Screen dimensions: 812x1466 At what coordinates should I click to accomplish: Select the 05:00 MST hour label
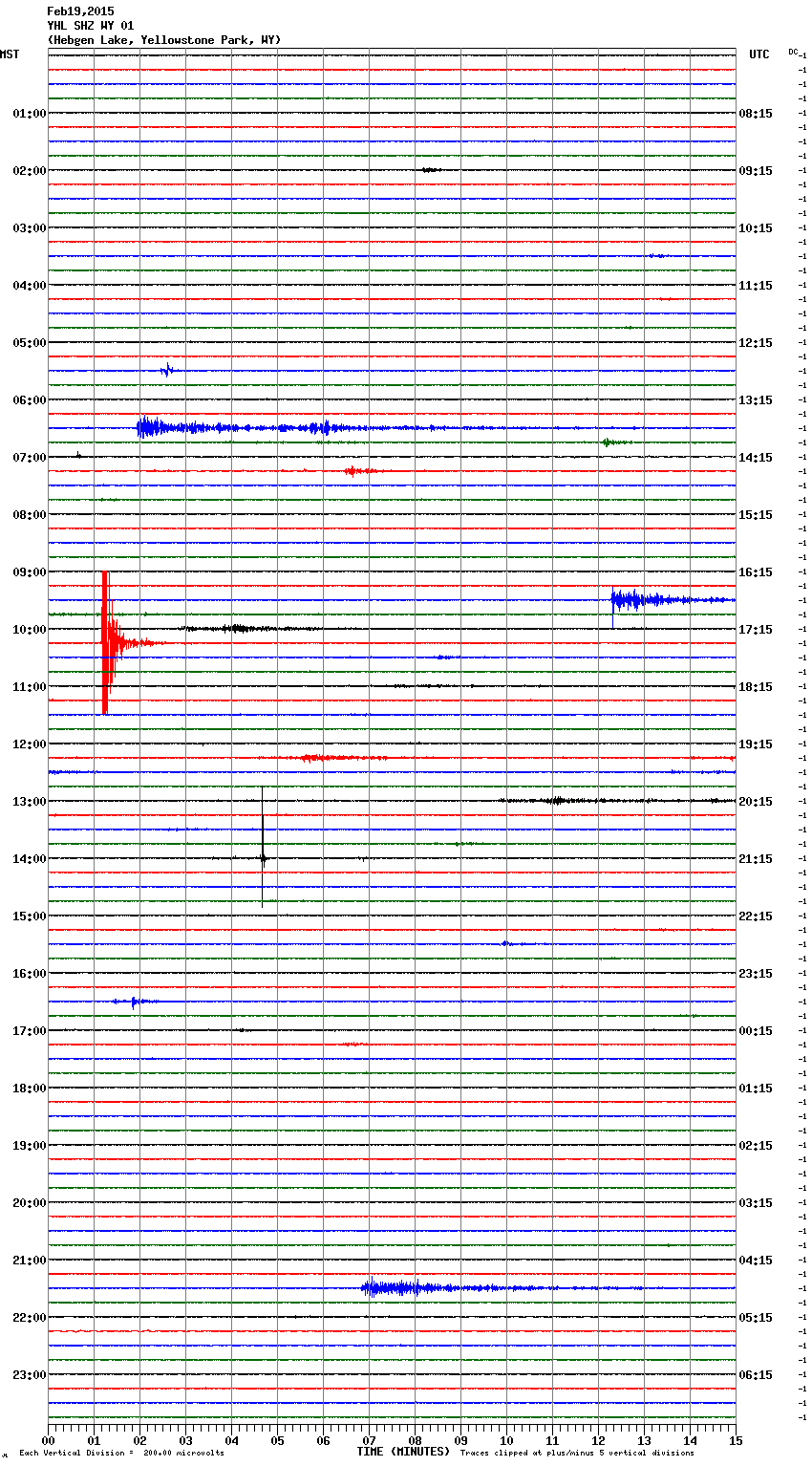pos(30,343)
